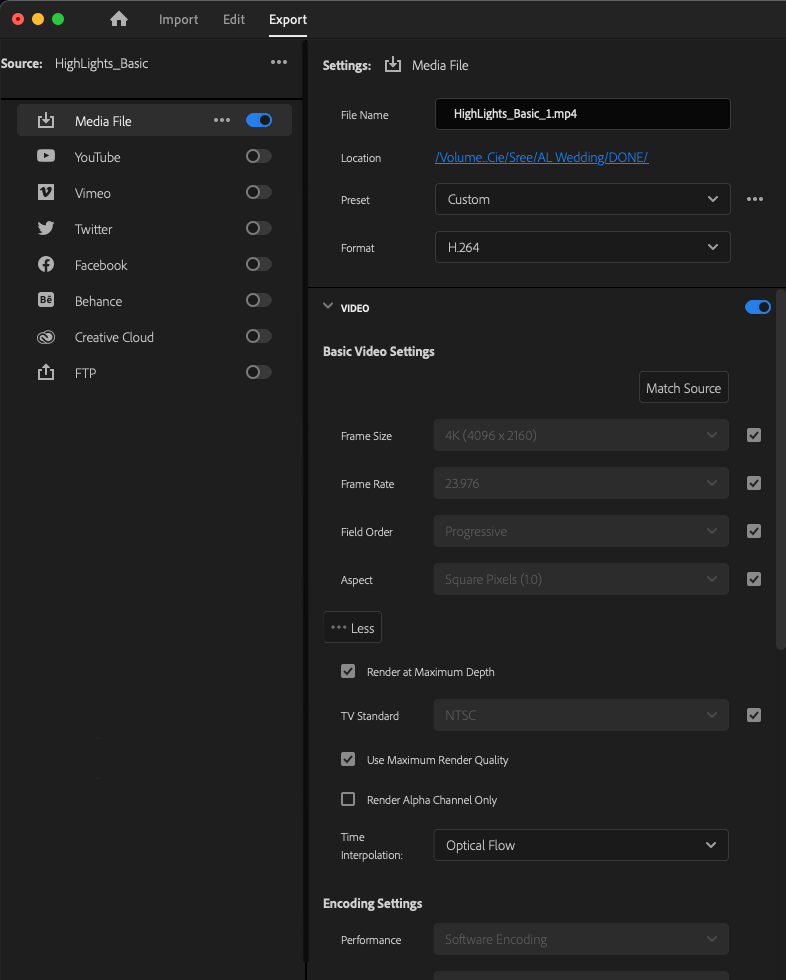Enable Creative Cloud upload toggle

pos(259,336)
